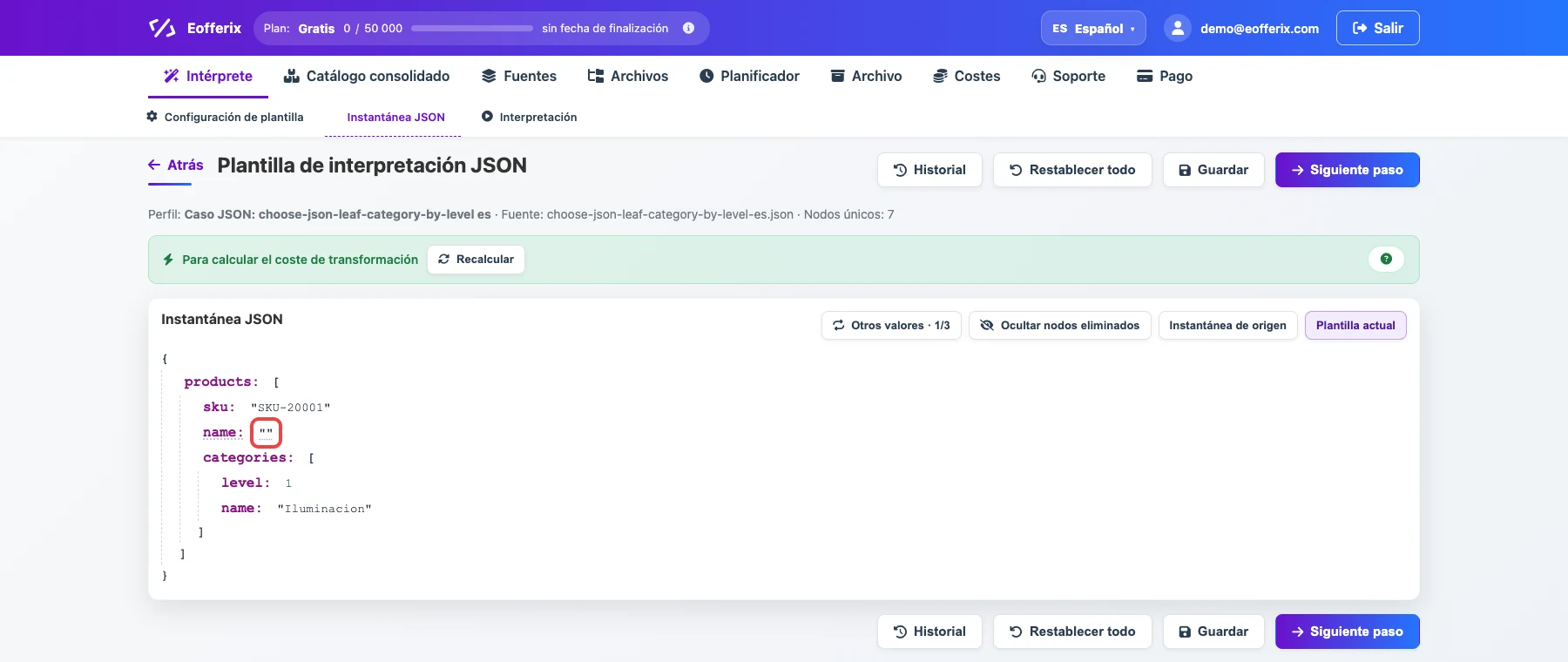The height and width of the screenshot is (662, 1568).
Task: Open the Fuentes section
Action: point(519,76)
